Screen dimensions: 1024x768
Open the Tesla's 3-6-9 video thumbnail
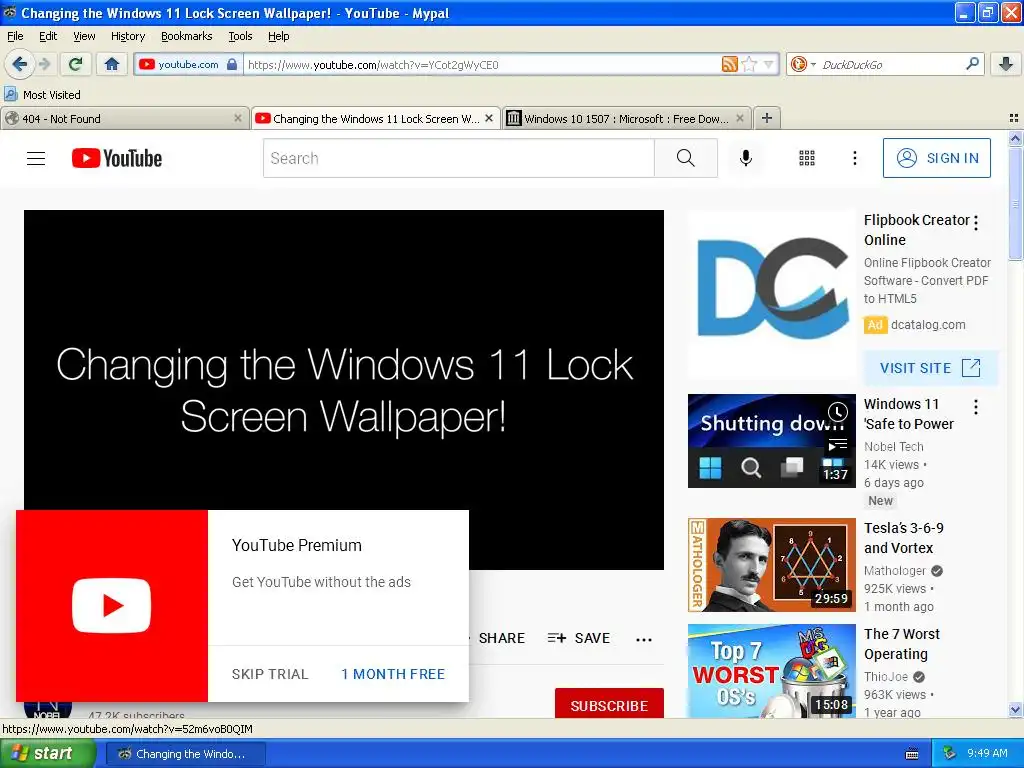771,565
